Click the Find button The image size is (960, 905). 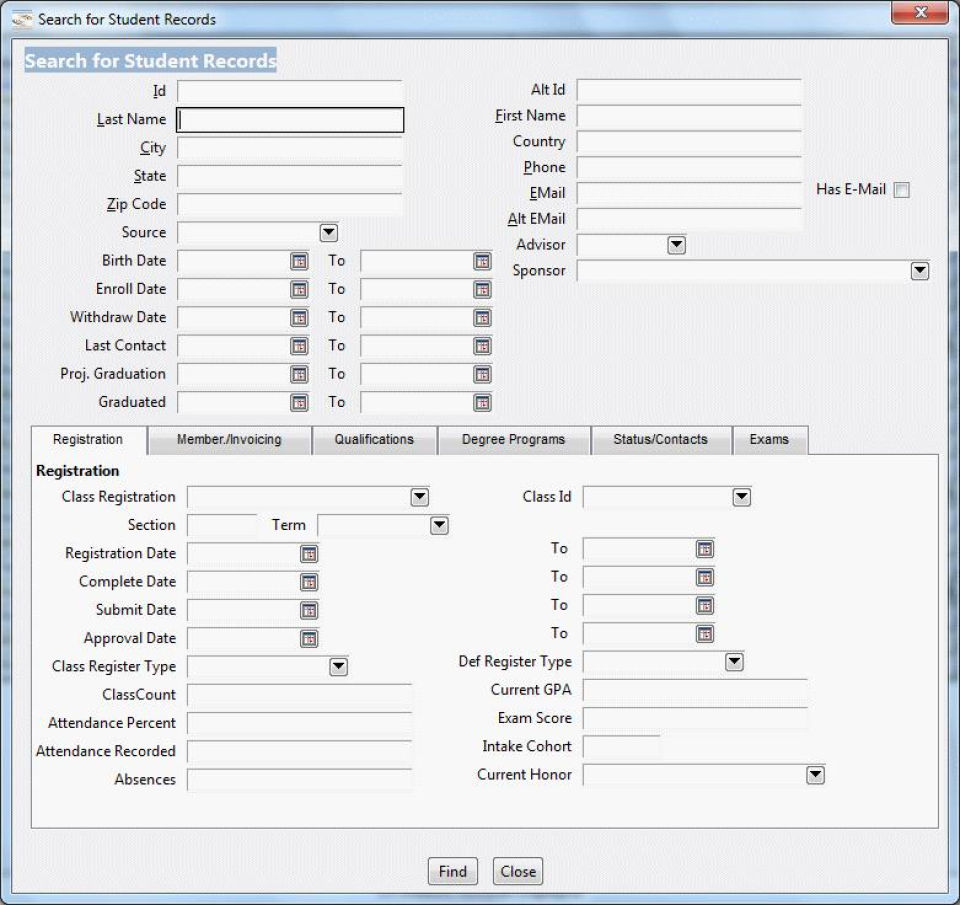tap(452, 871)
